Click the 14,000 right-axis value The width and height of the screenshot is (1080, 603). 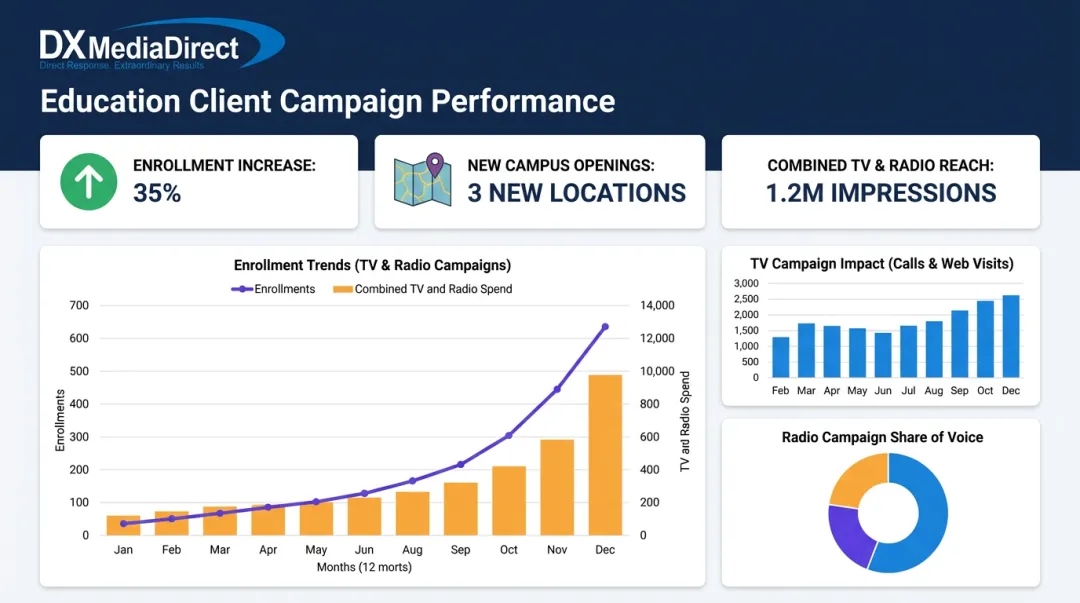tap(657, 305)
